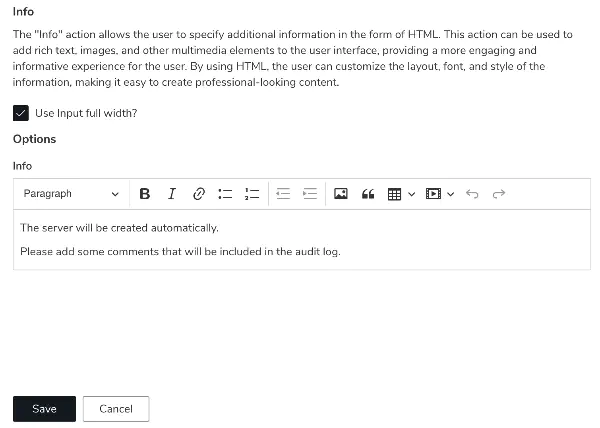Insert a hyperlink with link icon
The height and width of the screenshot is (428, 600).
[199, 194]
